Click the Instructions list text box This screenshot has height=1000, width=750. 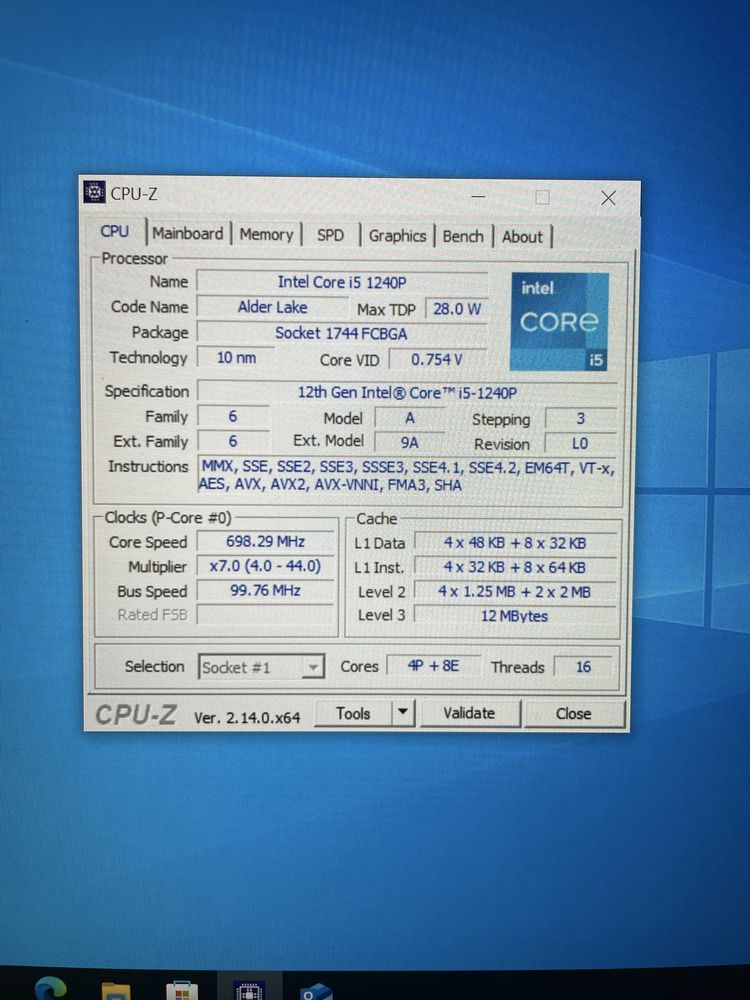[x=407, y=476]
